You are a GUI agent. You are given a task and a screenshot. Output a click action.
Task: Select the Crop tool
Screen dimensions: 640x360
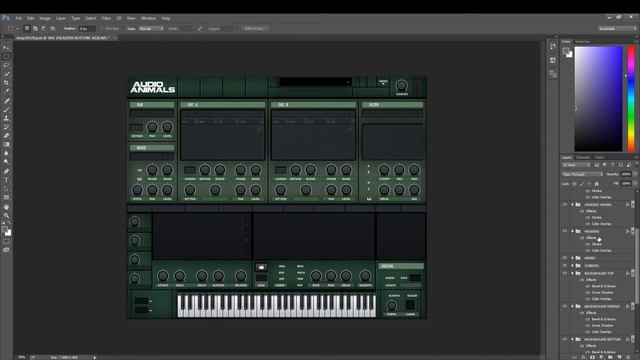pos(6,83)
